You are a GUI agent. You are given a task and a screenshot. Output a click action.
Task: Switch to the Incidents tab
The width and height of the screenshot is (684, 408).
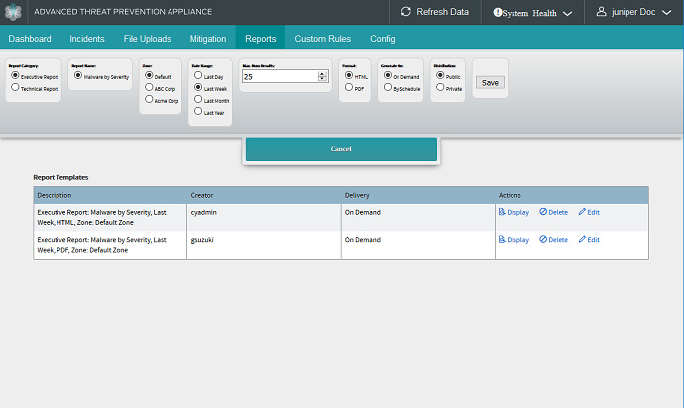click(87, 38)
